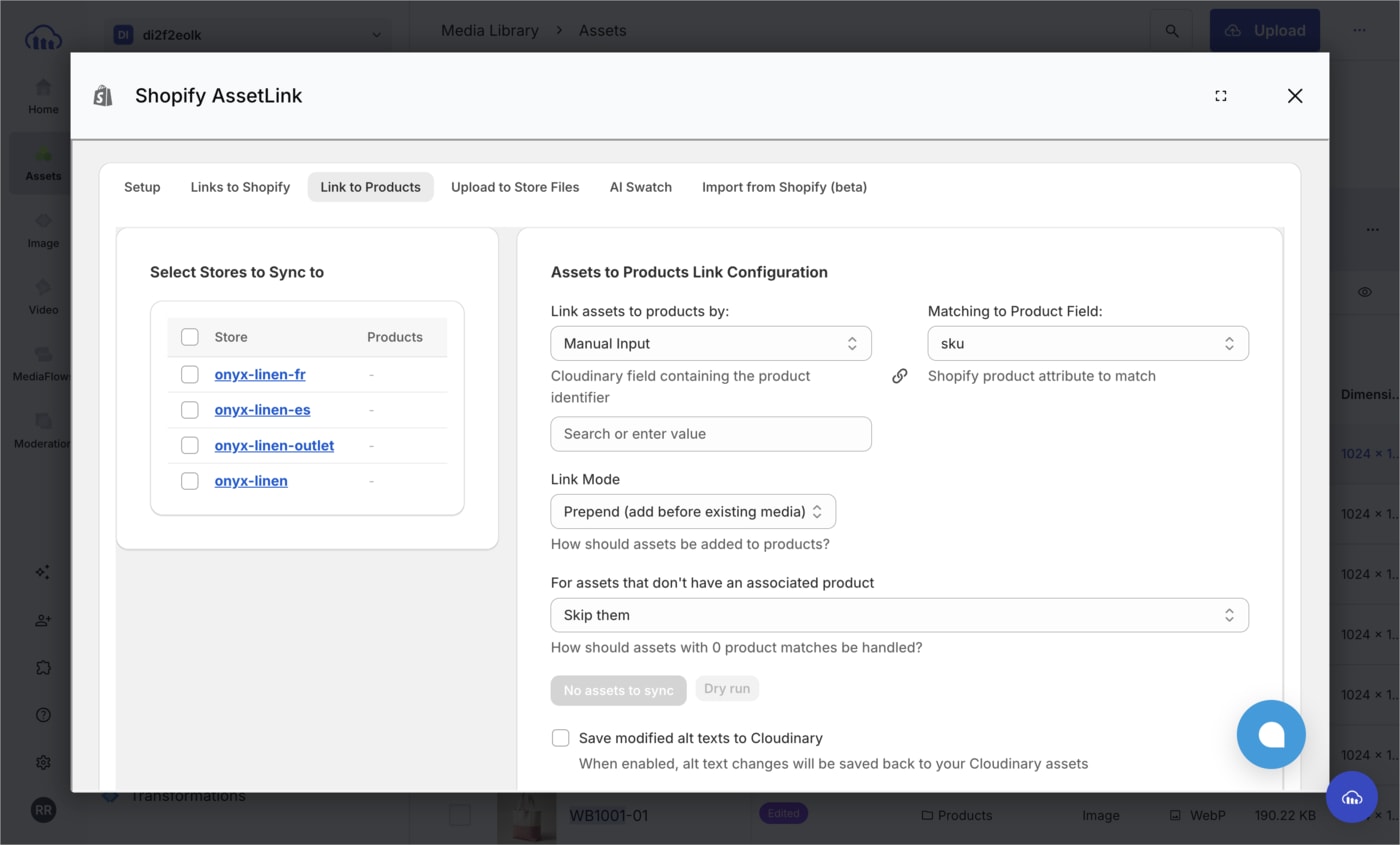Open Moderation in the left sidebar
The image size is (1400, 845).
43,430
